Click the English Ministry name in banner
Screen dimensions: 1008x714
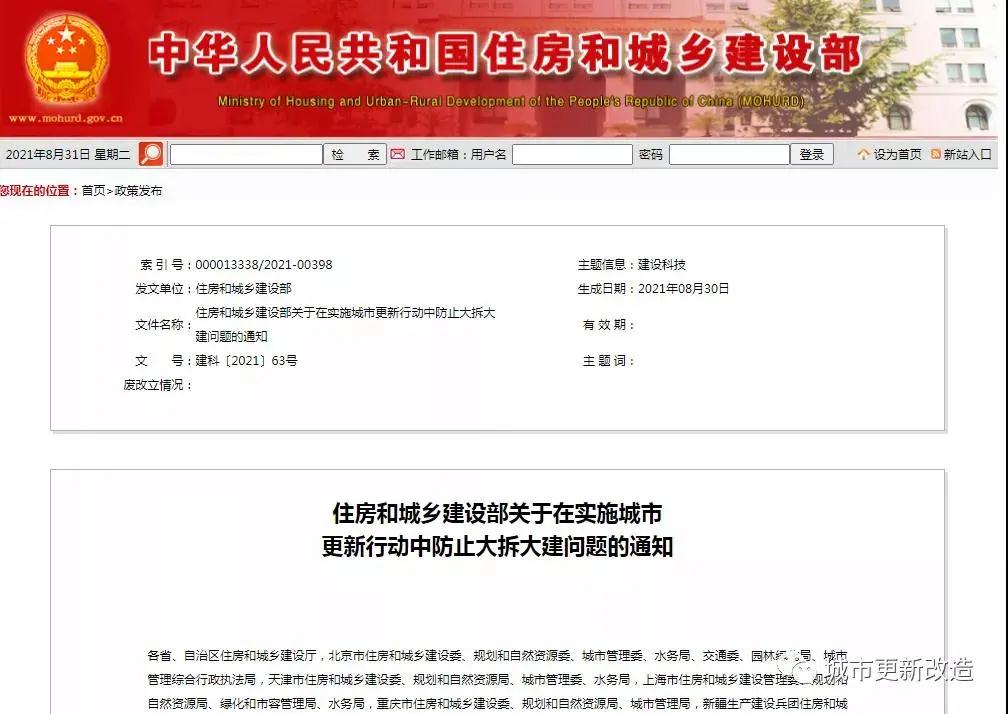511,102
